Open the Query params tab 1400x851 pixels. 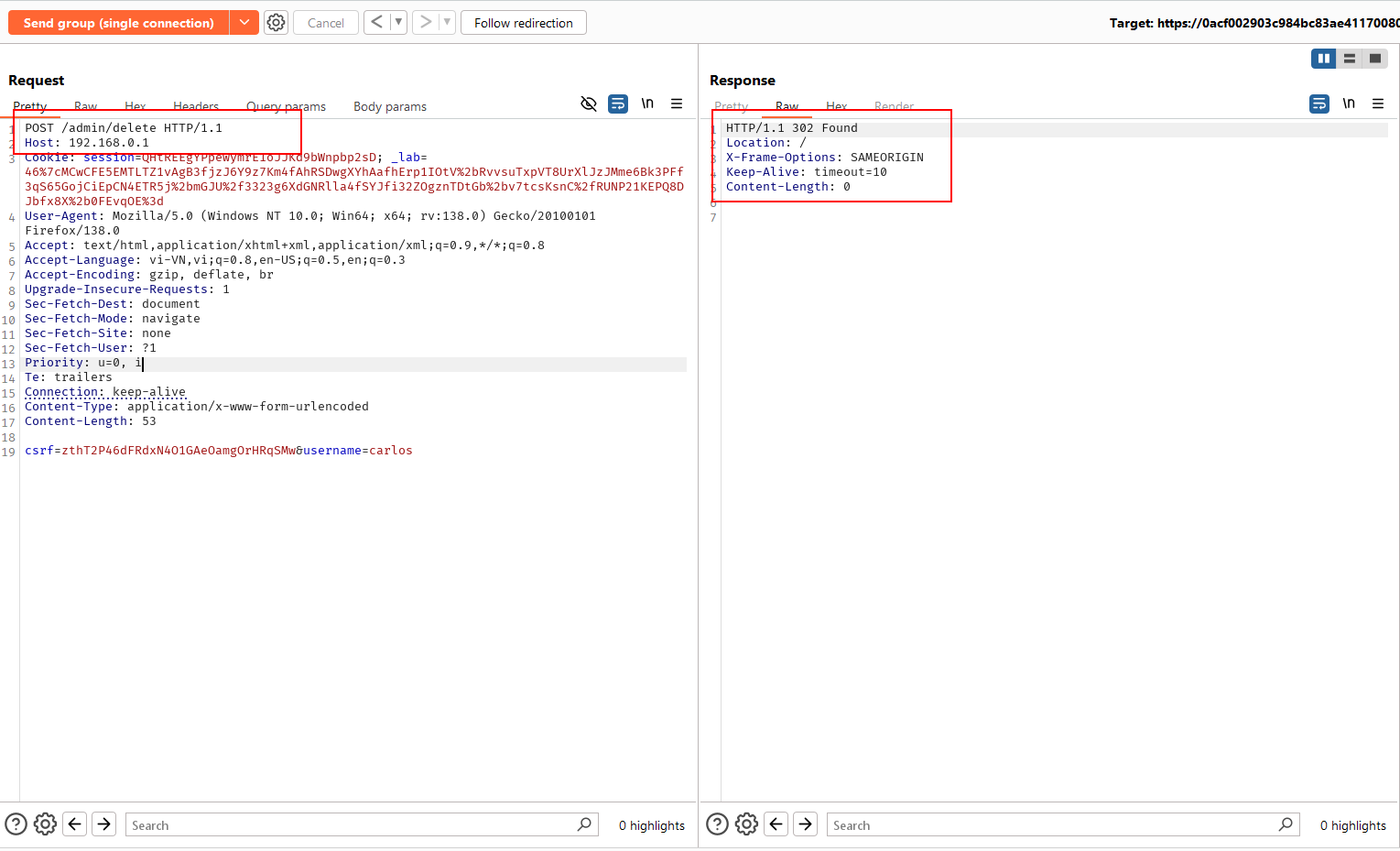tap(286, 106)
